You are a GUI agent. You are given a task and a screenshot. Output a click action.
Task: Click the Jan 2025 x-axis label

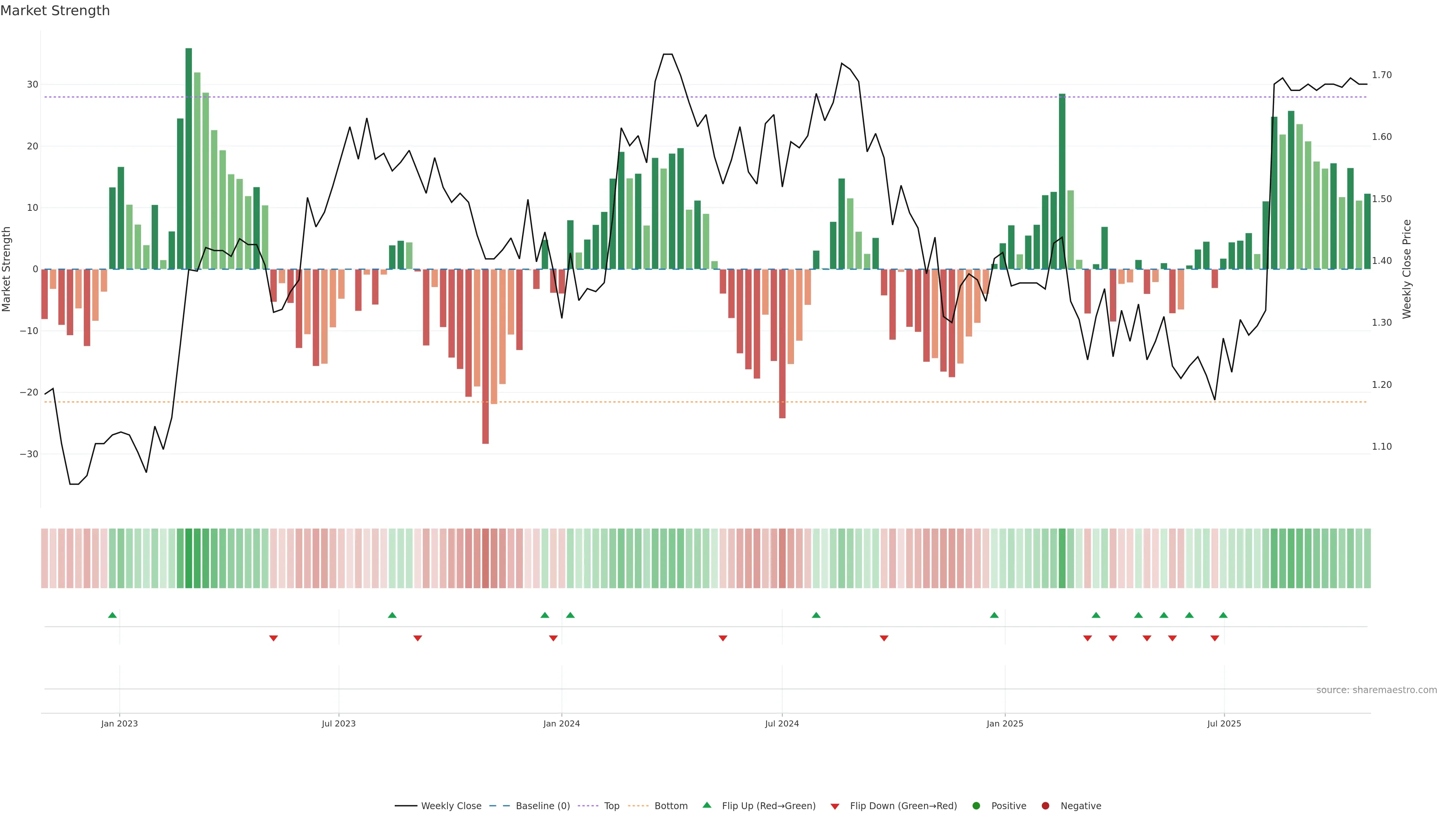point(1005,723)
